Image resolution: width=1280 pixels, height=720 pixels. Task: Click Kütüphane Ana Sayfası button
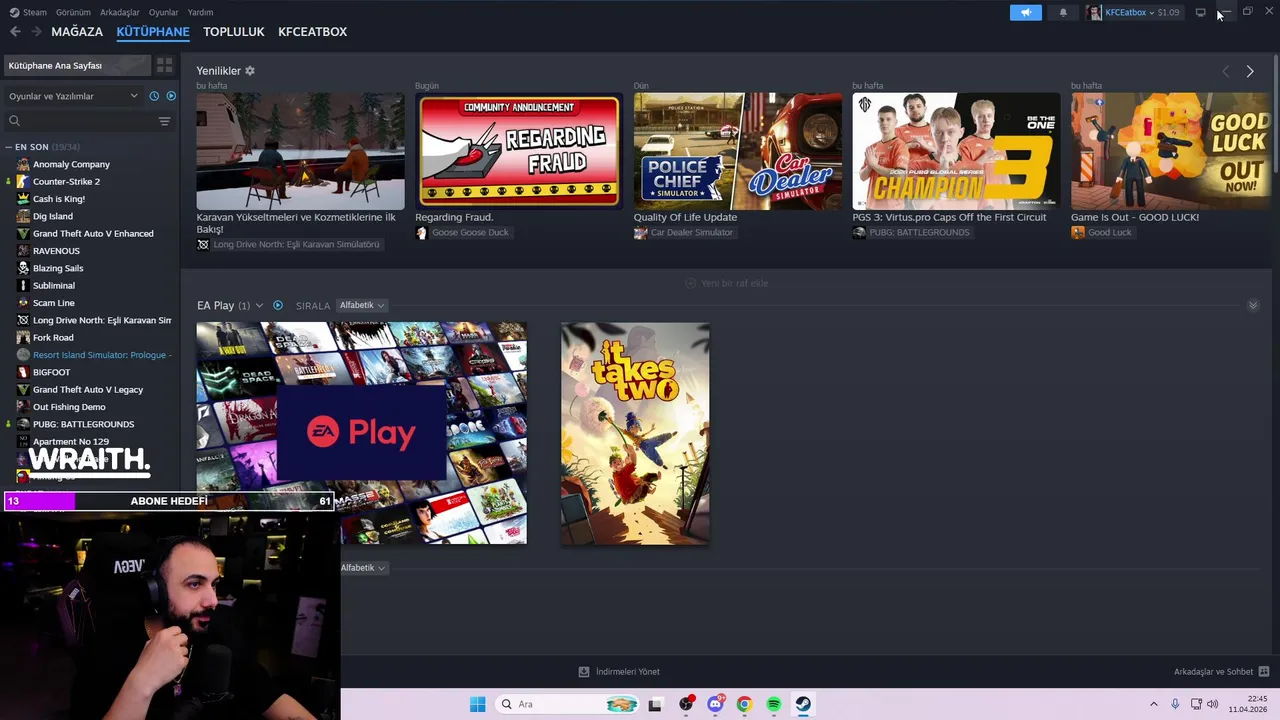(76, 65)
